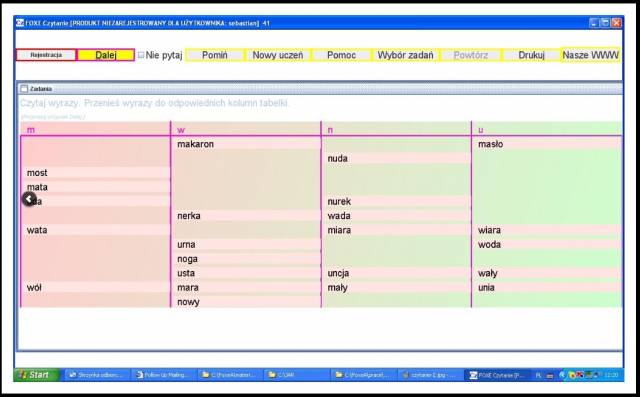640x397 pixels.
Task: Click the round back arrow icon
Action: pos(29,199)
